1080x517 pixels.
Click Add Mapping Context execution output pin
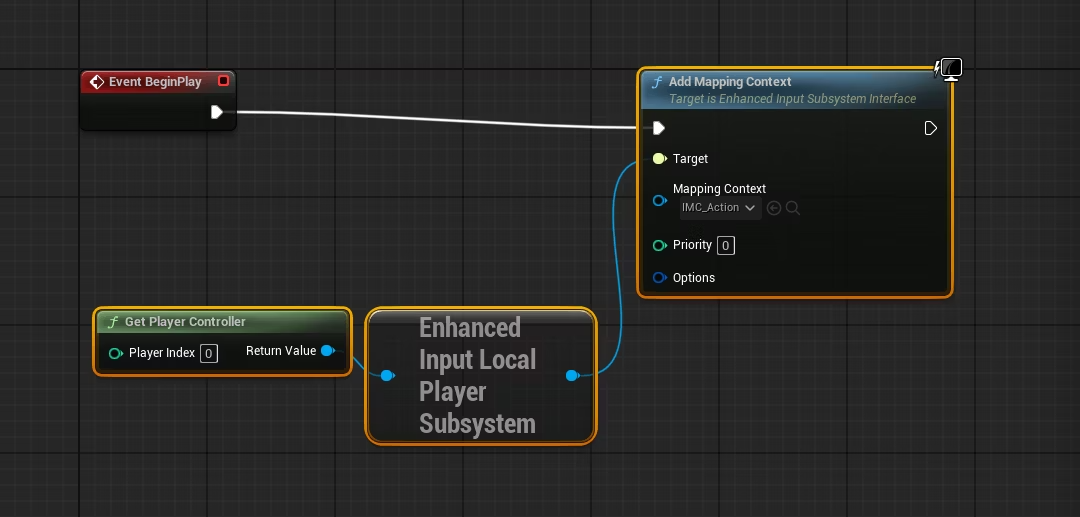(x=931, y=128)
